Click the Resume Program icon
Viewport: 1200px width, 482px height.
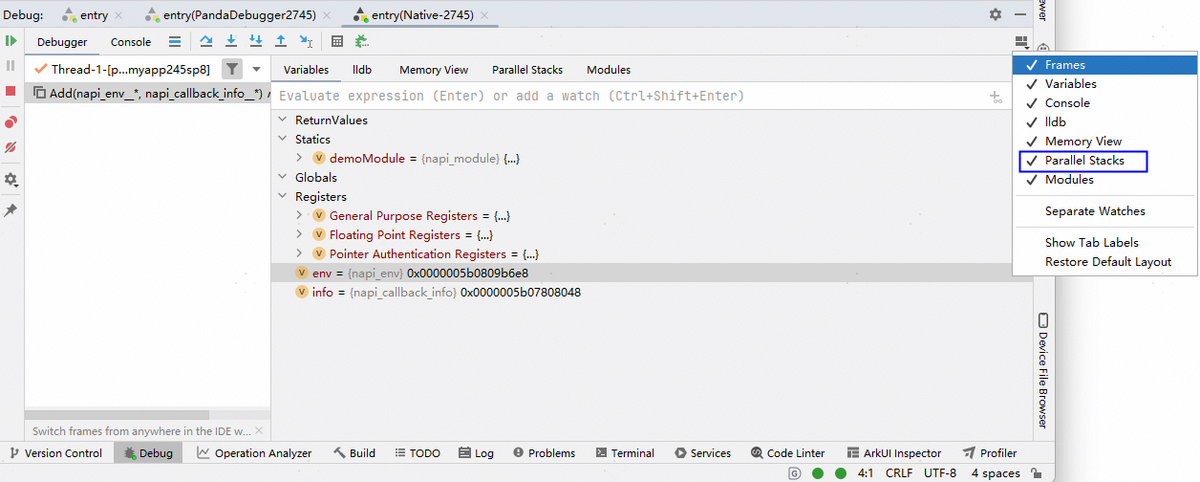(11, 41)
